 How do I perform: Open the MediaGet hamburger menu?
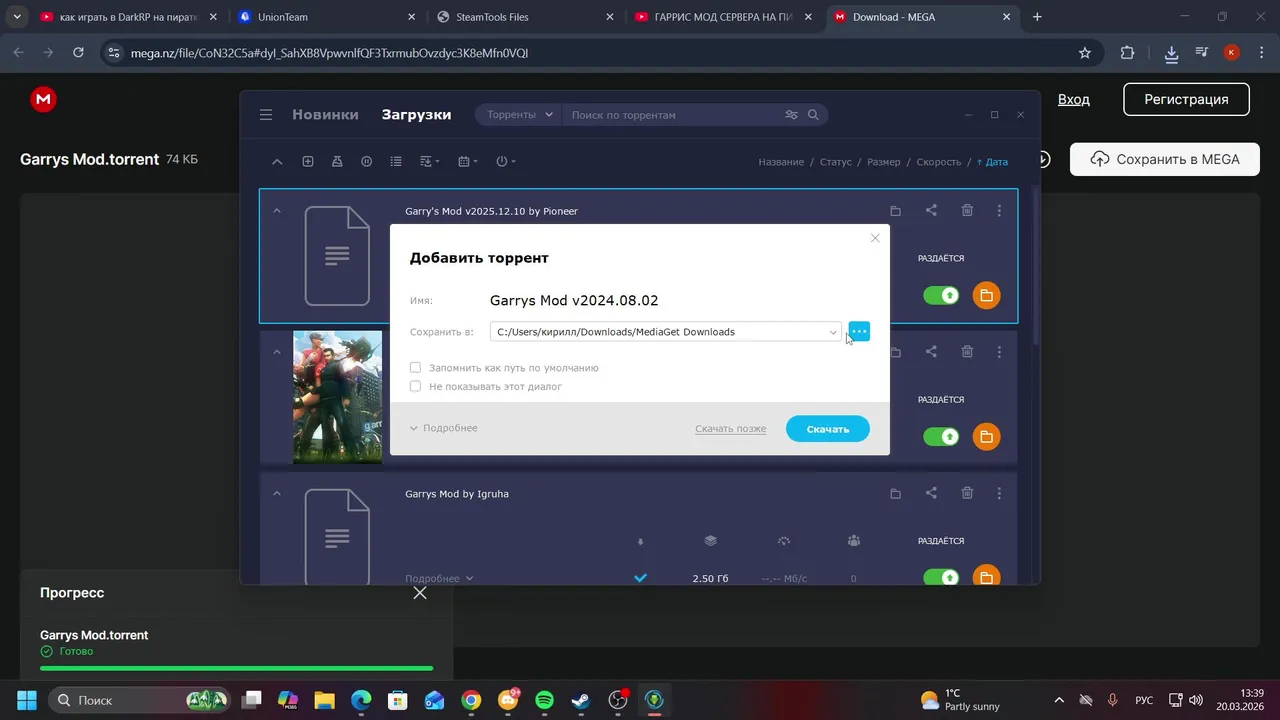266,115
